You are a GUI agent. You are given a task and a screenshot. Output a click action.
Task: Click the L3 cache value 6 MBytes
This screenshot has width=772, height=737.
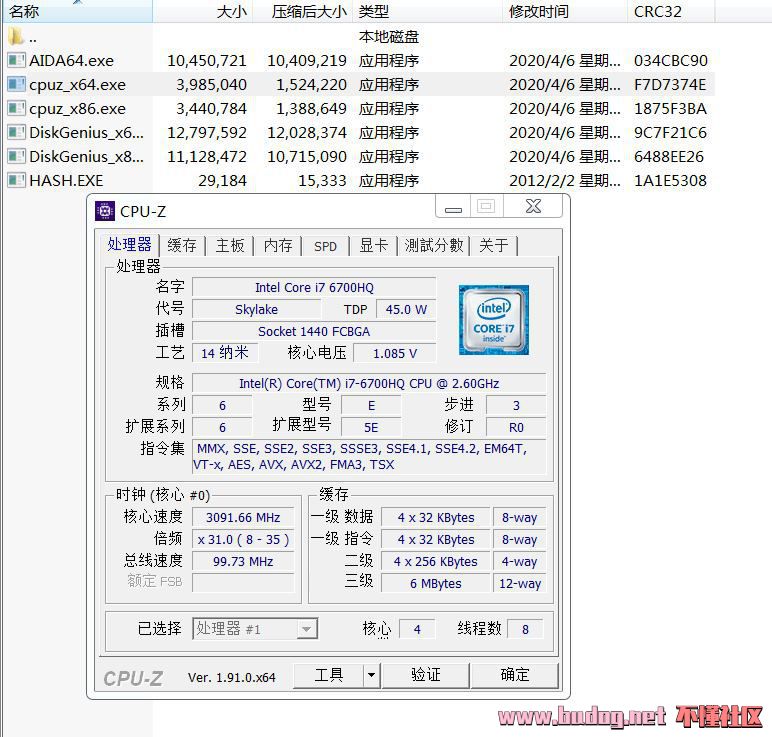click(x=436, y=584)
